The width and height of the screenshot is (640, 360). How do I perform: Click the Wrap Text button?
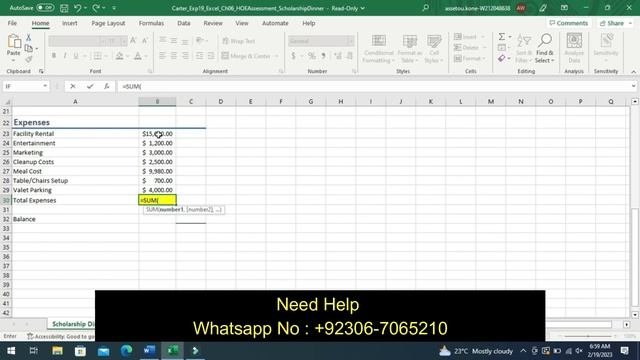(x=239, y=41)
